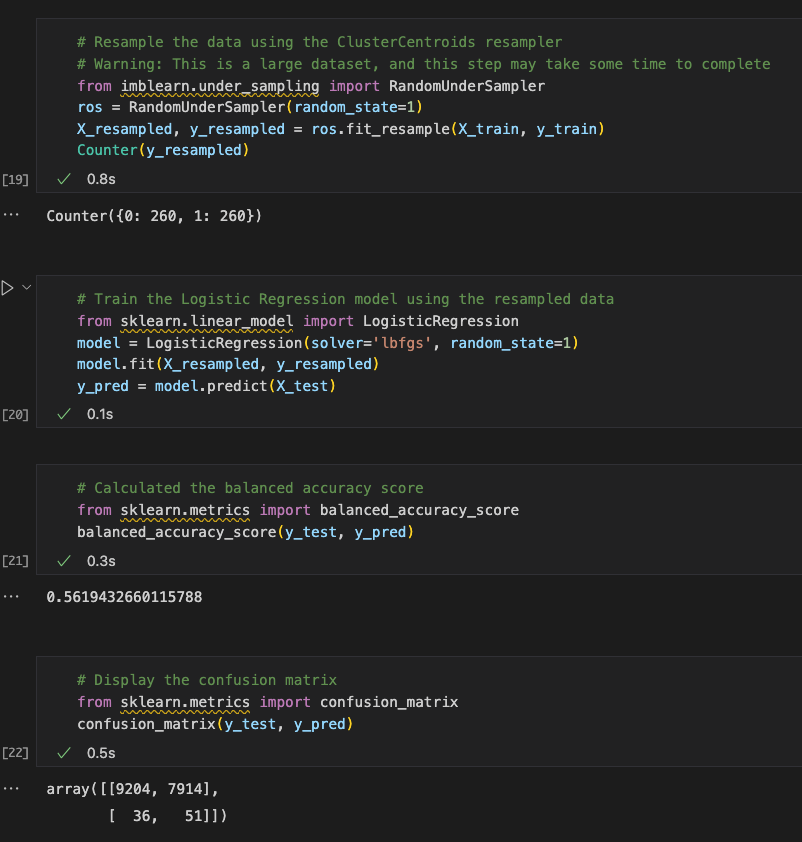Click the Counter({0: 260, 1: 260}) output

(x=154, y=216)
